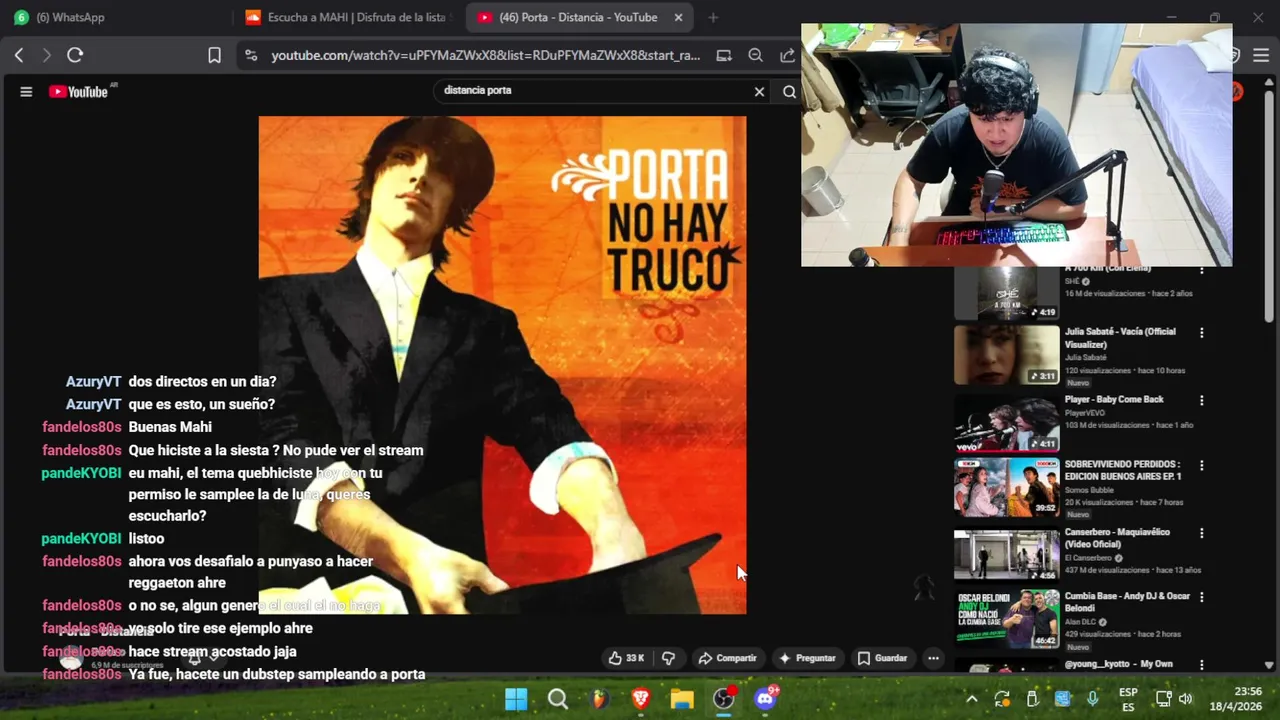Click the cast/install icon in the address bar
The height and width of the screenshot is (720, 1280).
pos(724,55)
